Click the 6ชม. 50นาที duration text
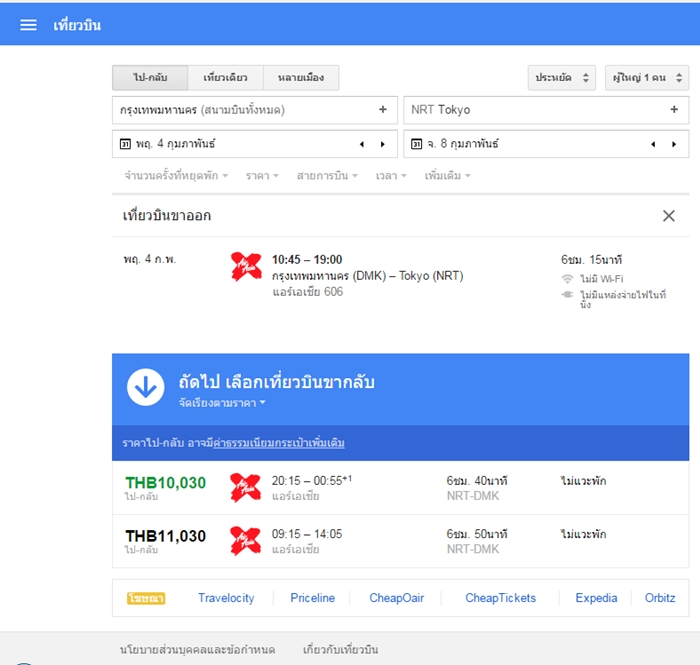The width and height of the screenshot is (700, 665). click(x=477, y=534)
